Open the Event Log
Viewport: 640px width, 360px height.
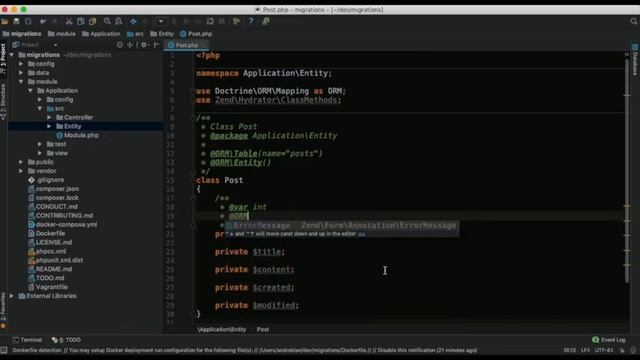(609, 340)
